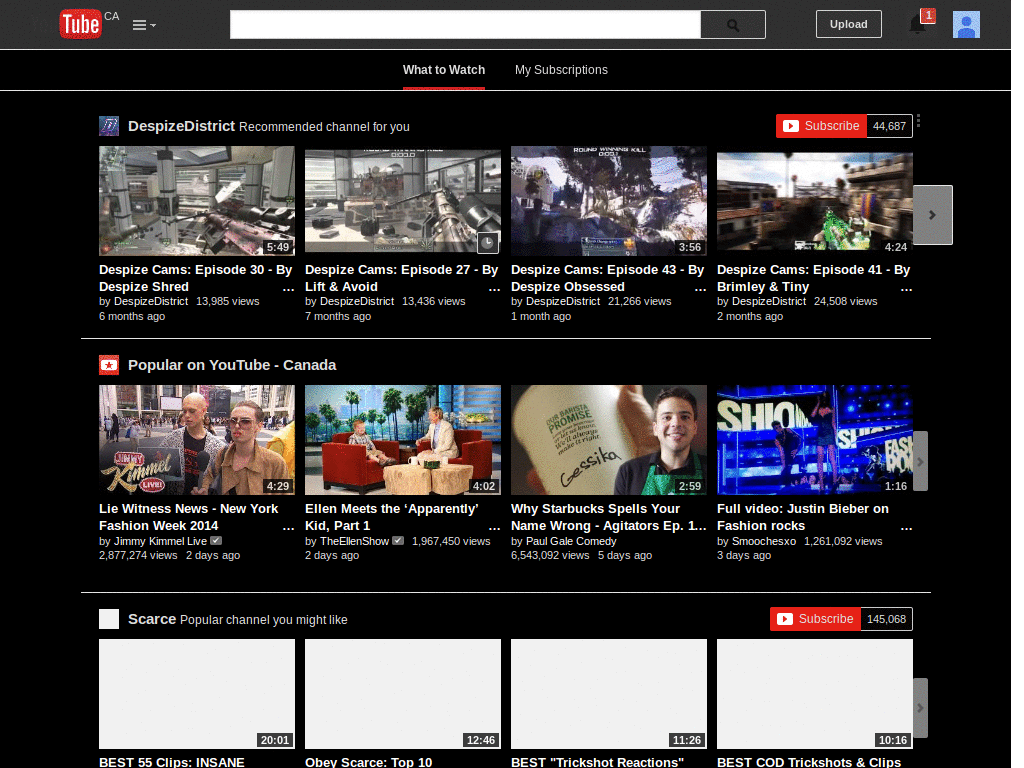
Task: Open DespizeDistrict shelf options dots
Action: (x=918, y=121)
